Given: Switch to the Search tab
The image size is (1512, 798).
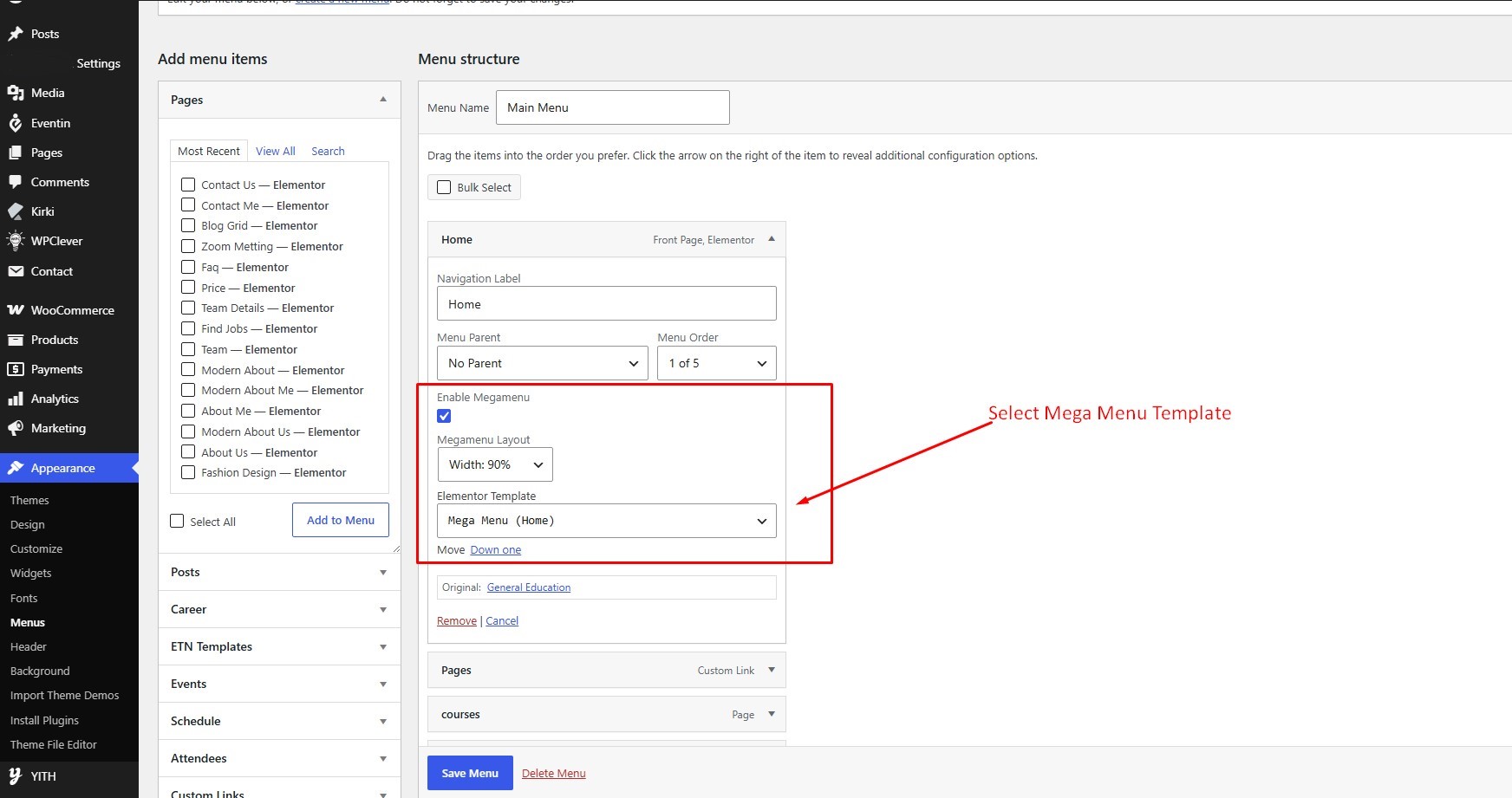Looking at the screenshot, I should point(328,151).
